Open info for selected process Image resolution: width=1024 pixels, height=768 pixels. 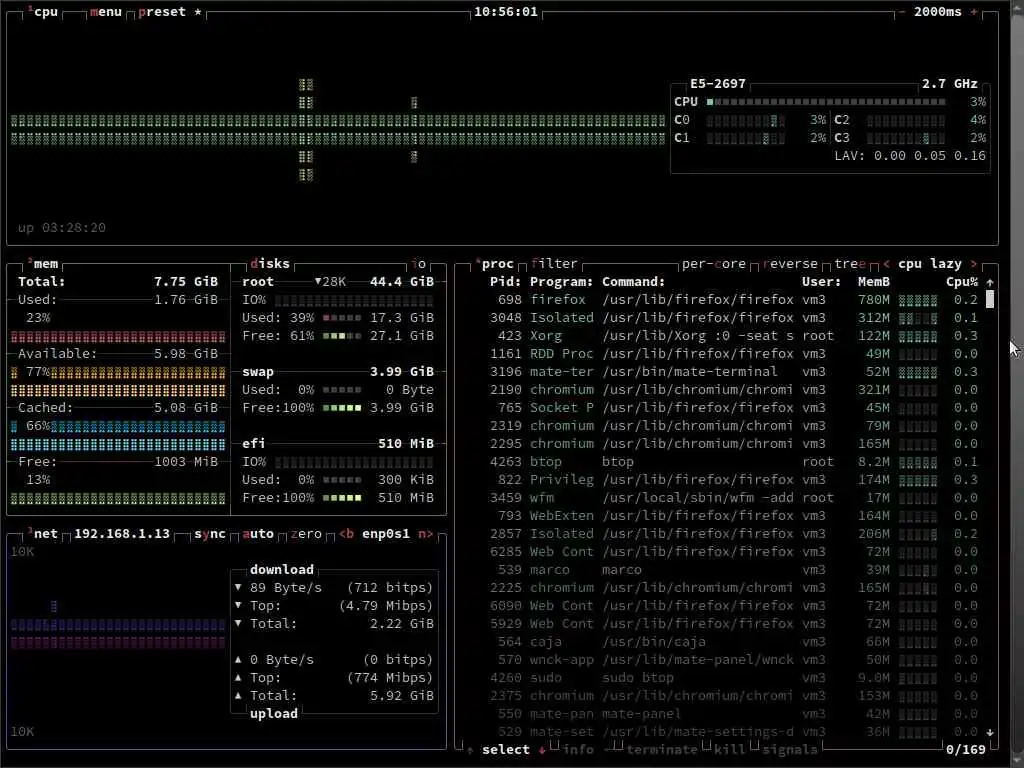(578, 750)
